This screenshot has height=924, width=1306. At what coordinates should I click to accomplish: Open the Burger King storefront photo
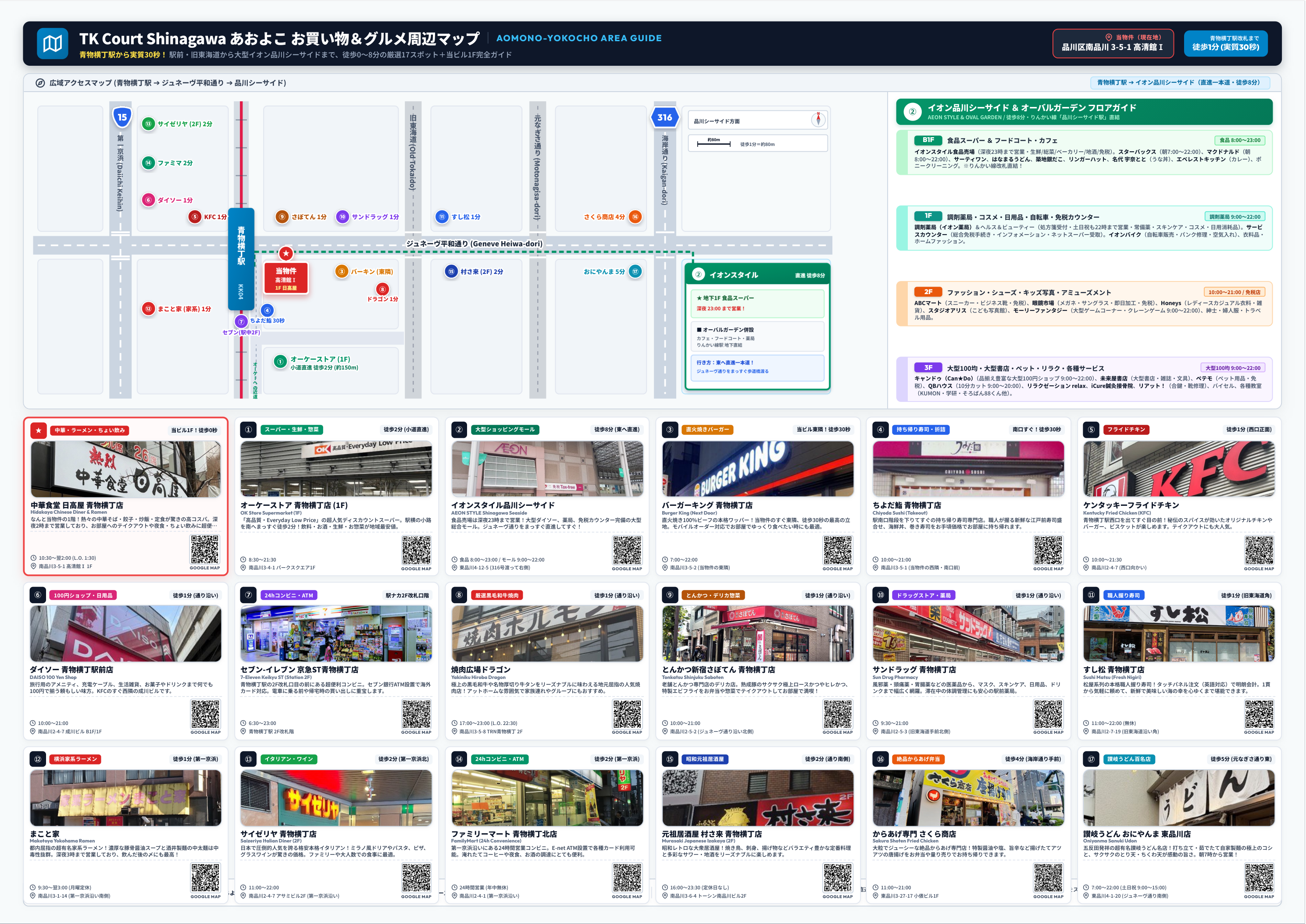(x=758, y=469)
